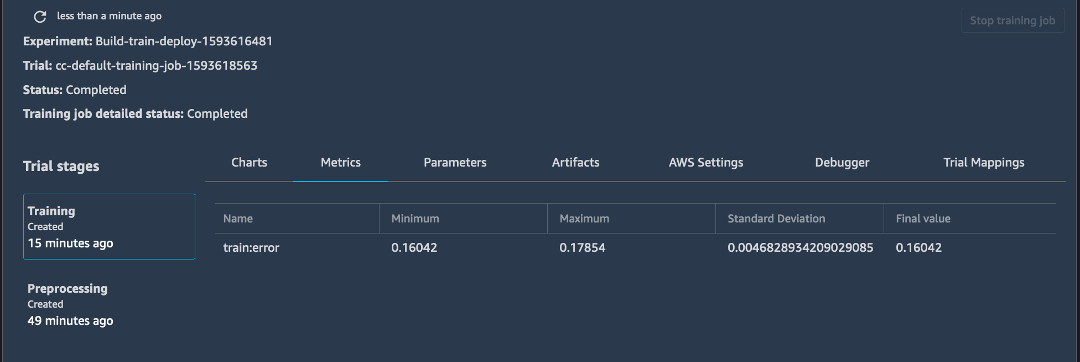Image resolution: width=1080 pixels, height=362 pixels.
Task: Select the Training trial stage
Action: (110, 226)
